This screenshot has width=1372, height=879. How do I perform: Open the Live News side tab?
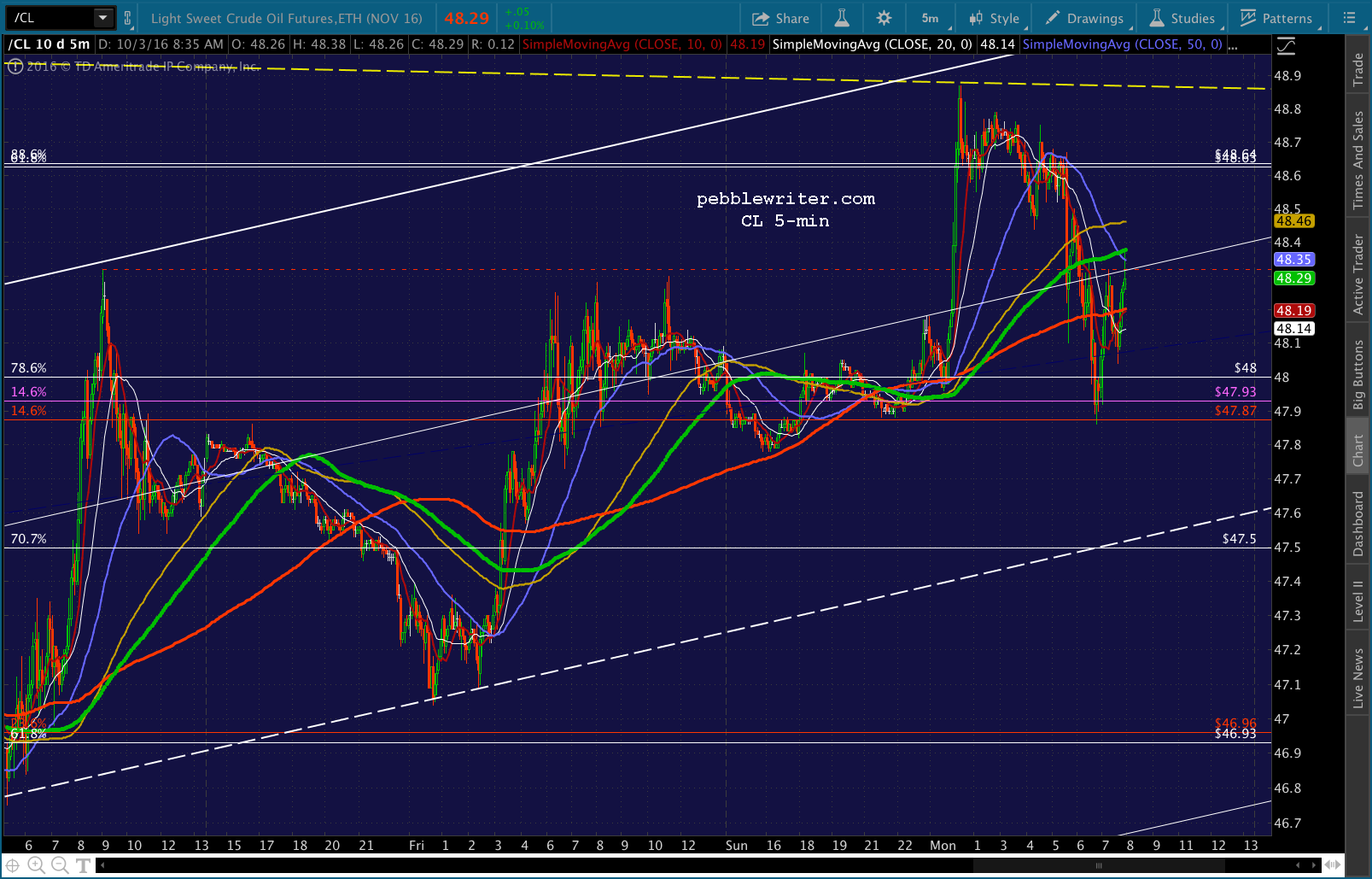tap(1358, 677)
